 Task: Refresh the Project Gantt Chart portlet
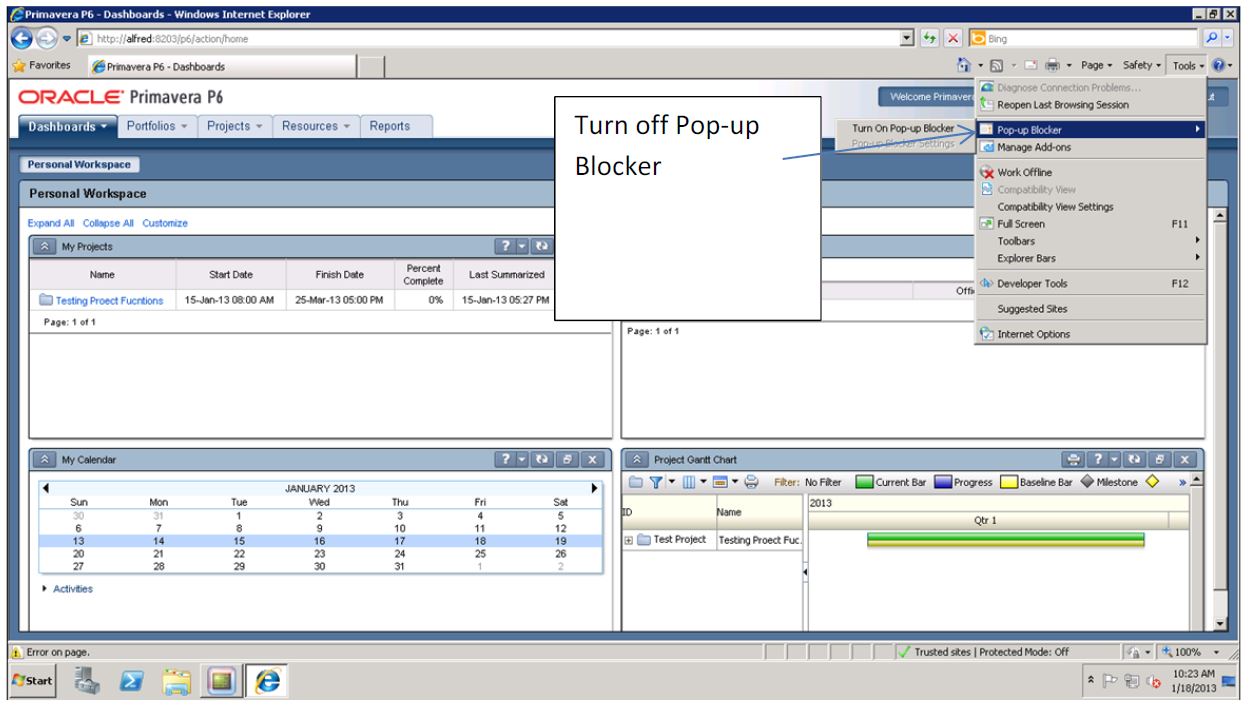tap(1136, 459)
